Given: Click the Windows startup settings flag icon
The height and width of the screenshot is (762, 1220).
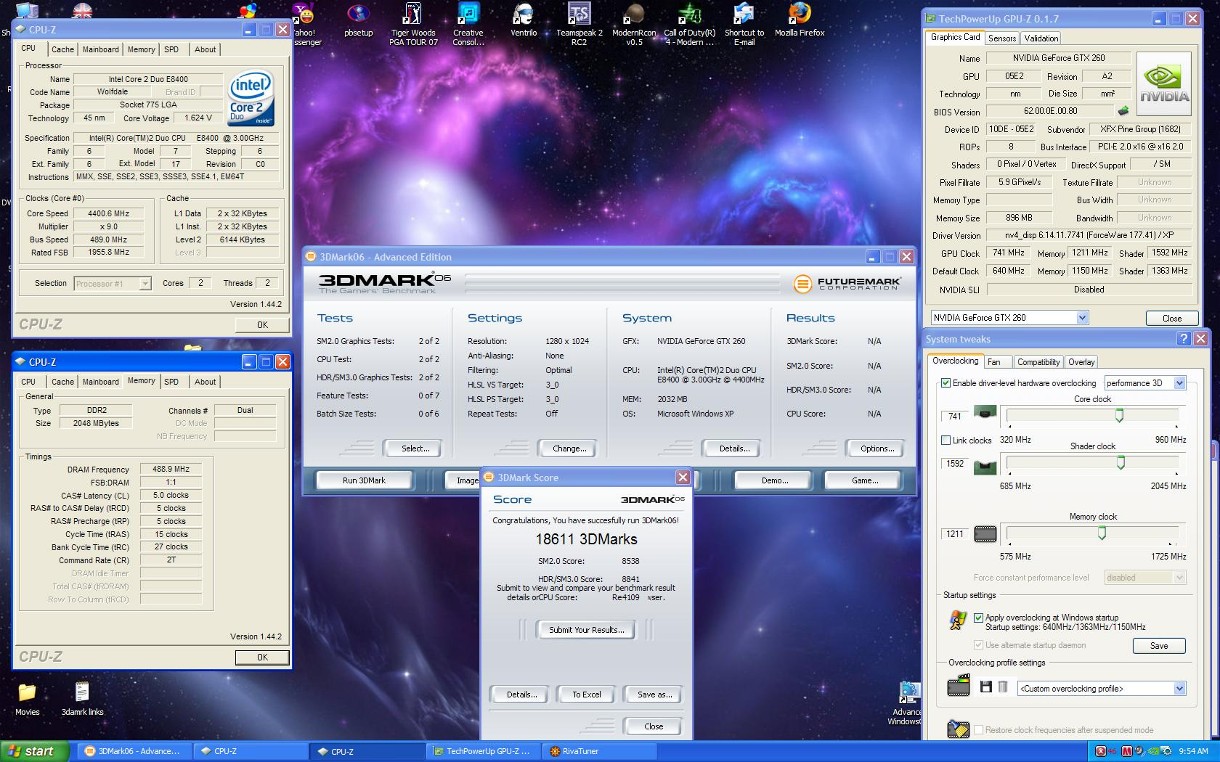Looking at the screenshot, I should click(x=958, y=621).
